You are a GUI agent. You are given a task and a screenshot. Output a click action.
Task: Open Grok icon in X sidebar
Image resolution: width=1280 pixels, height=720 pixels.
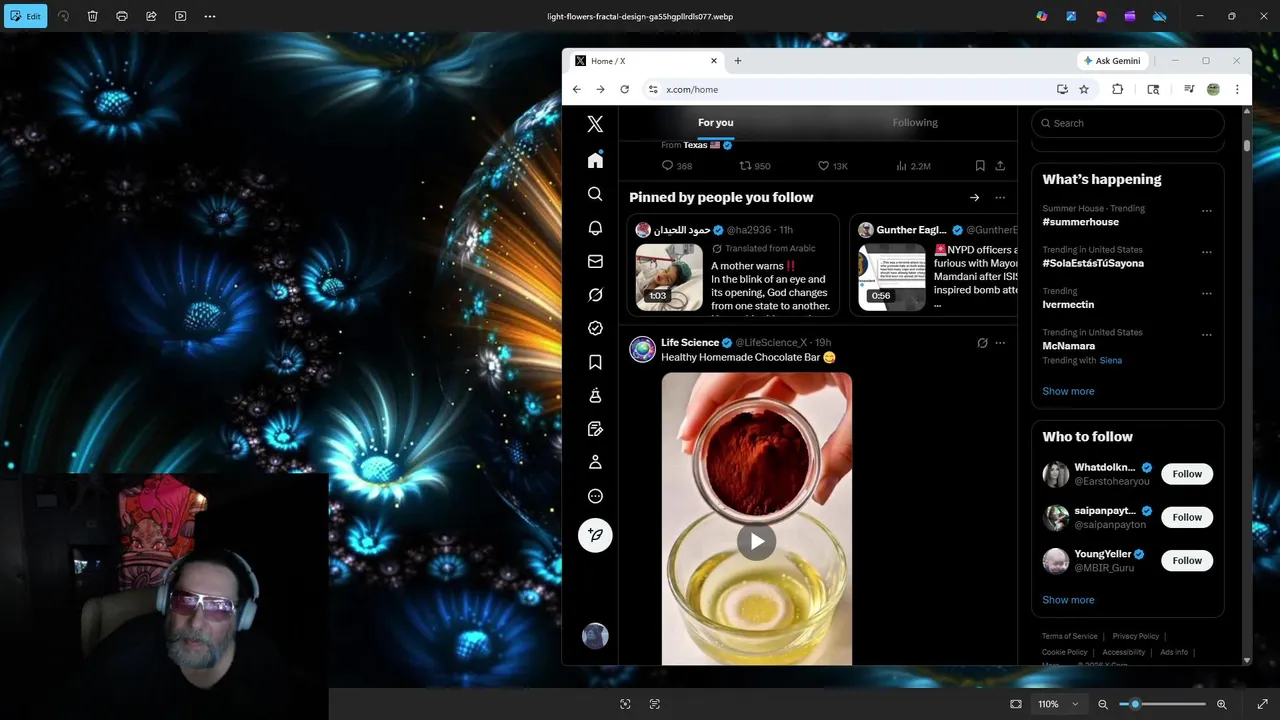(x=595, y=295)
